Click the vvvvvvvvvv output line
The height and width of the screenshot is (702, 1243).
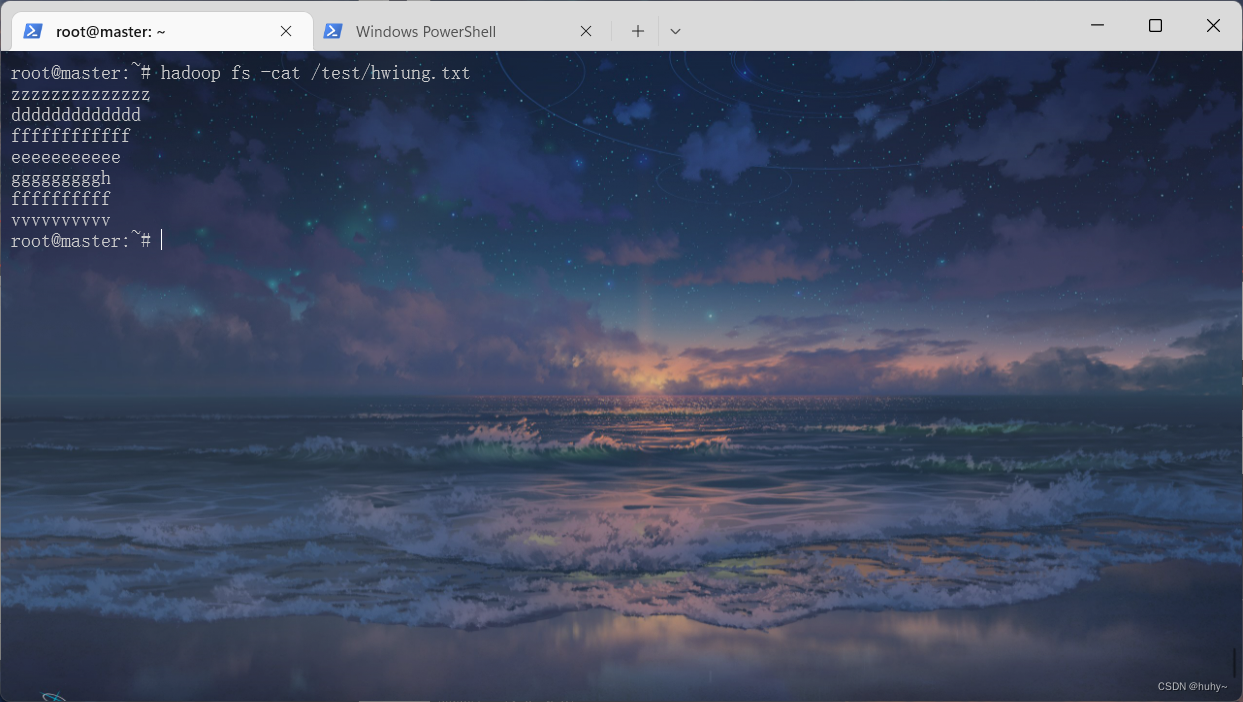(x=61, y=220)
